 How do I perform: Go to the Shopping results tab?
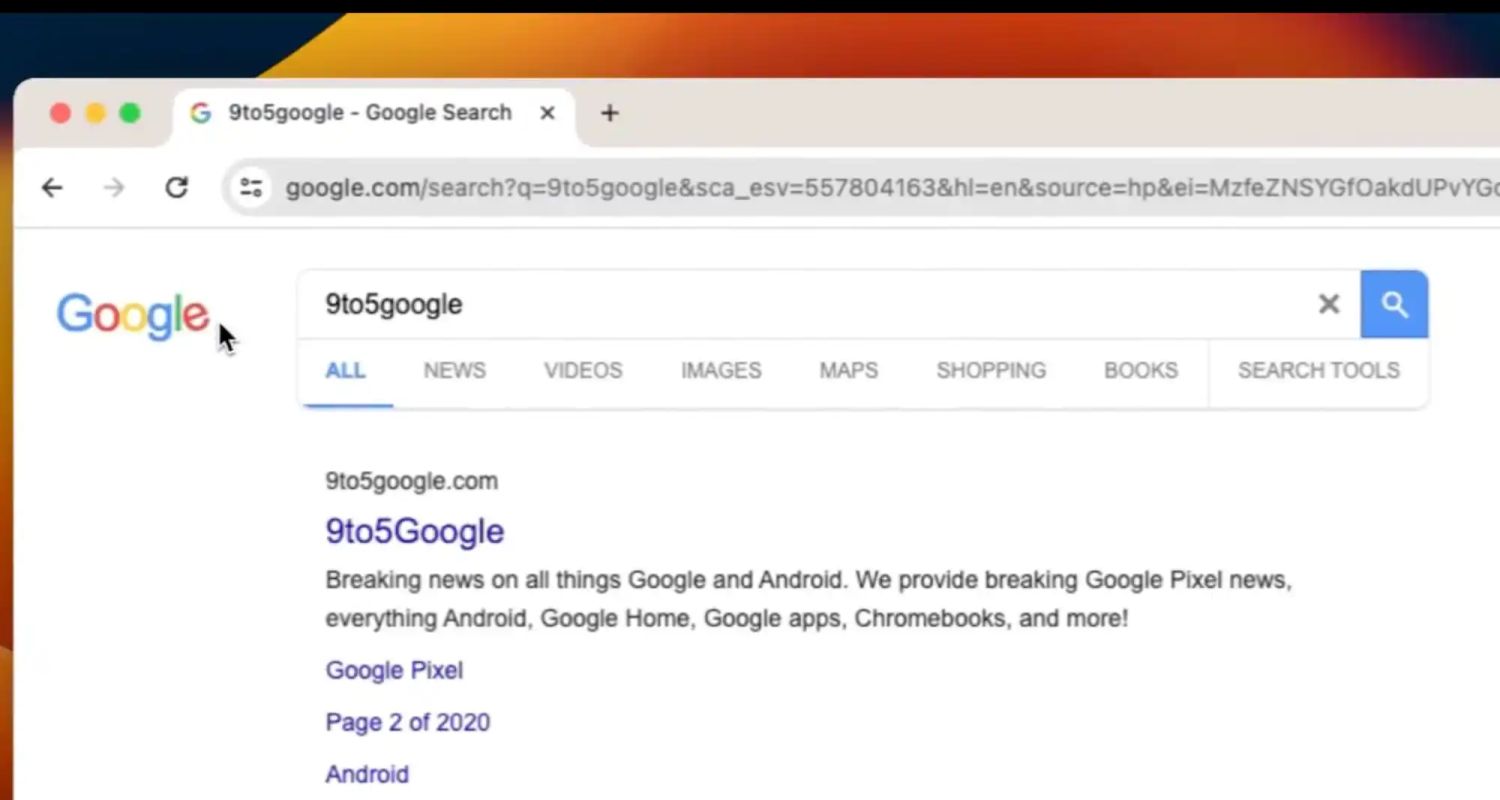[991, 371]
